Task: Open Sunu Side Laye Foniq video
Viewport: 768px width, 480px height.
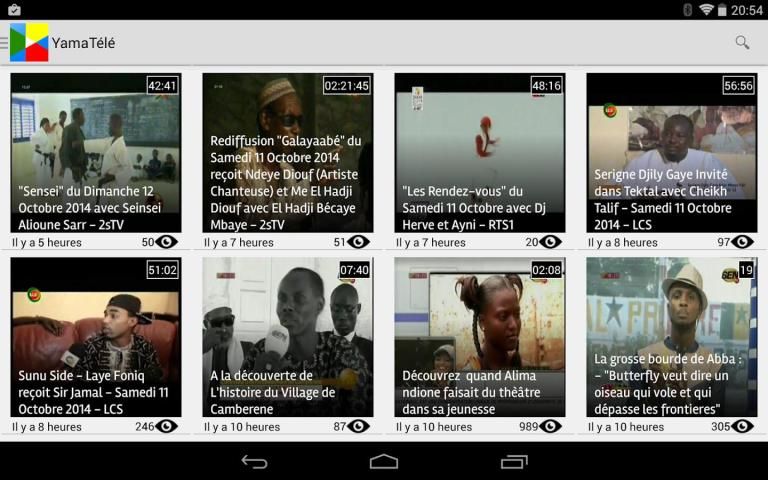Action: click(96, 337)
